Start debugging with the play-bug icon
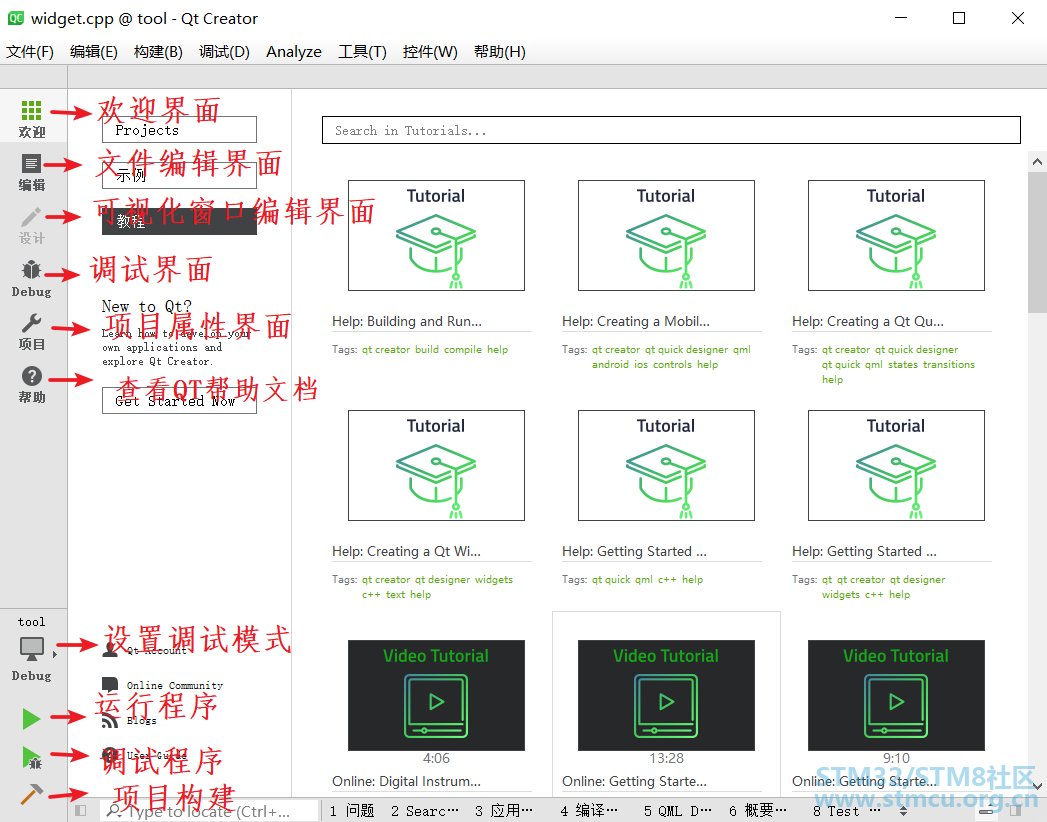The width and height of the screenshot is (1047, 822). 31,757
